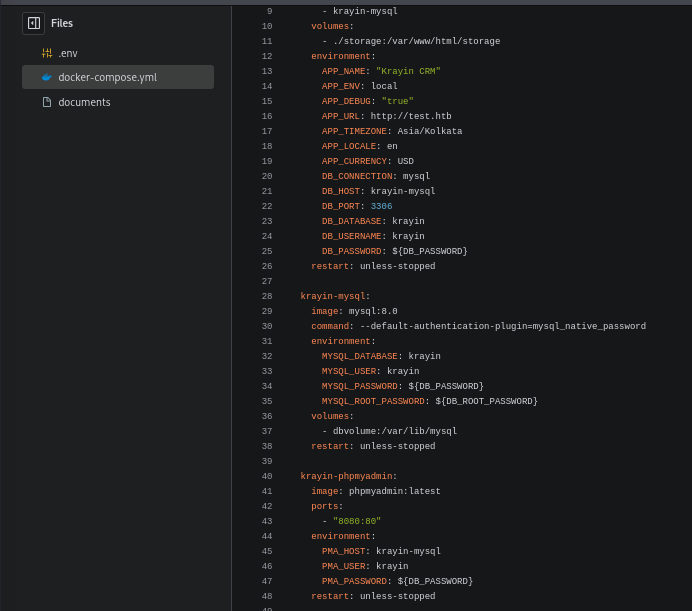
Task: Click line number 48
Action: click(267, 596)
